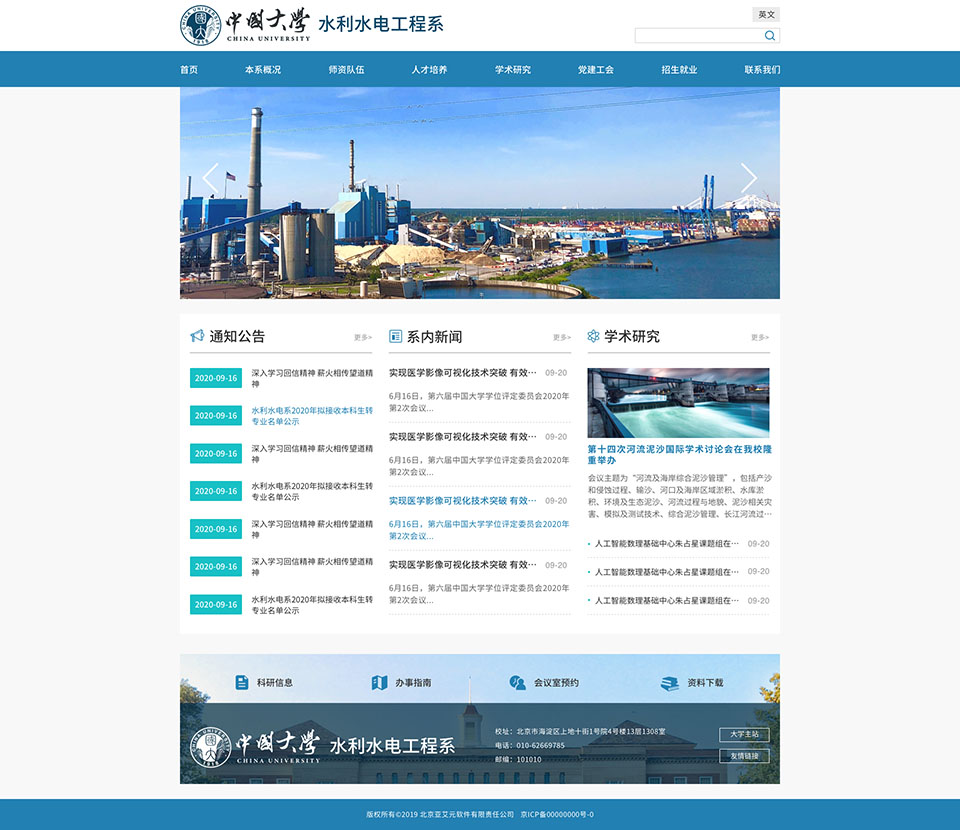Screen dimensions: 960x830
Task: Click the previous slide arrow on banner
Action: pyautogui.click(x=210, y=179)
